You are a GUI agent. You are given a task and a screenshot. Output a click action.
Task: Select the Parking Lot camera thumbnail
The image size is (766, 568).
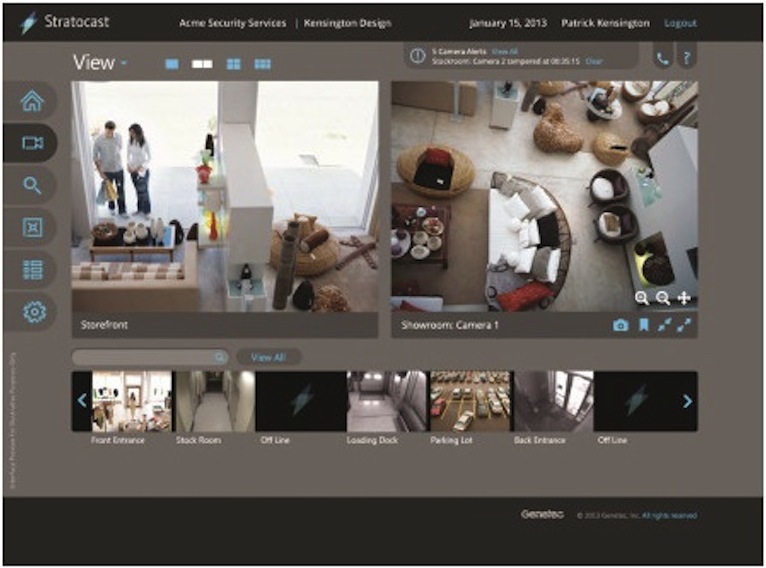(469, 402)
